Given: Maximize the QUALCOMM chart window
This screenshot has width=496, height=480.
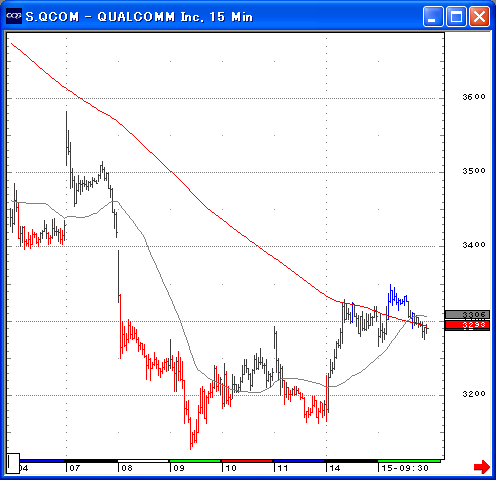Looking at the screenshot, I should (x=456, y=16).
